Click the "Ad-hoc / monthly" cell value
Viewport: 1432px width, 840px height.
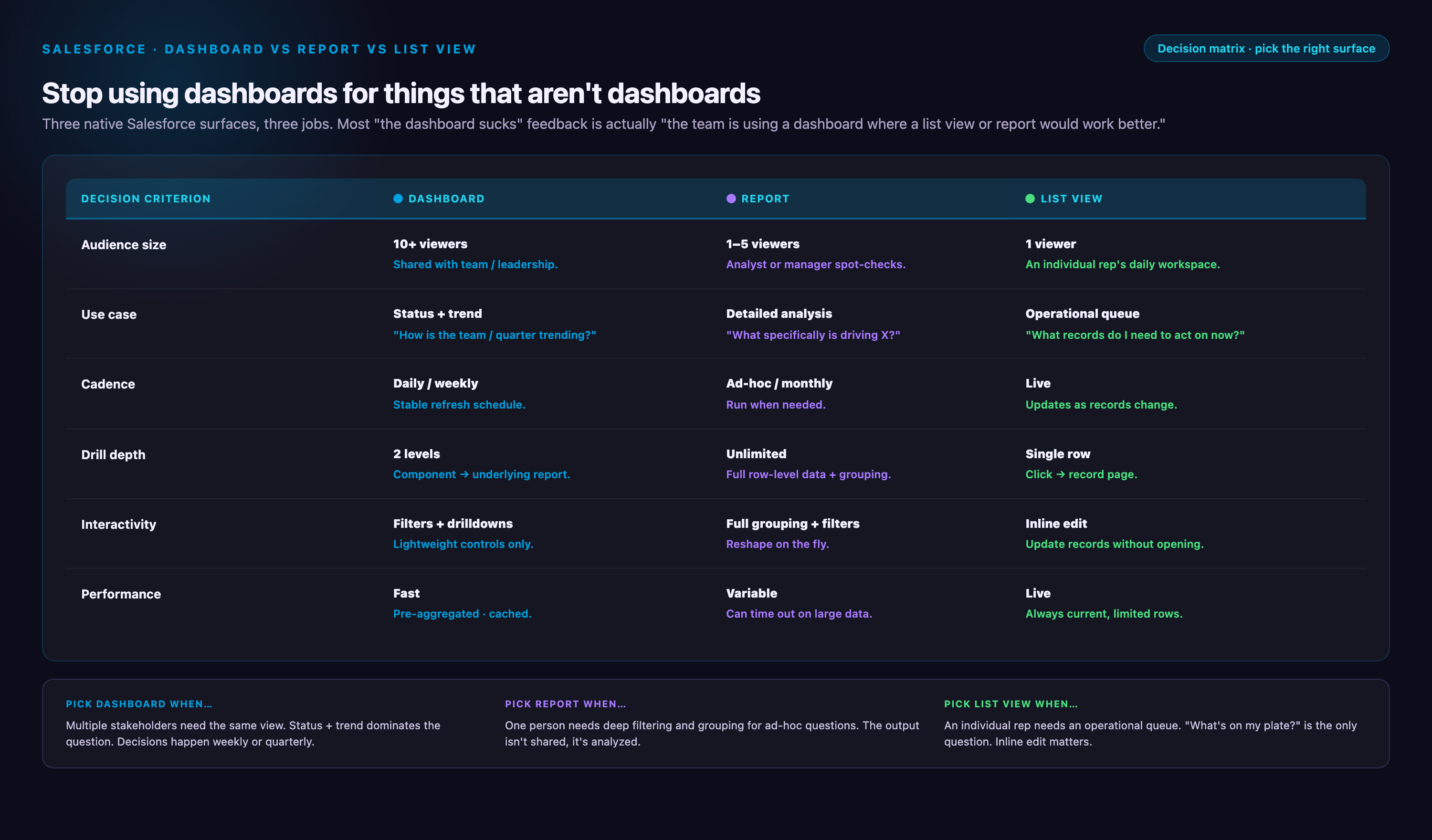pos(779,384)
